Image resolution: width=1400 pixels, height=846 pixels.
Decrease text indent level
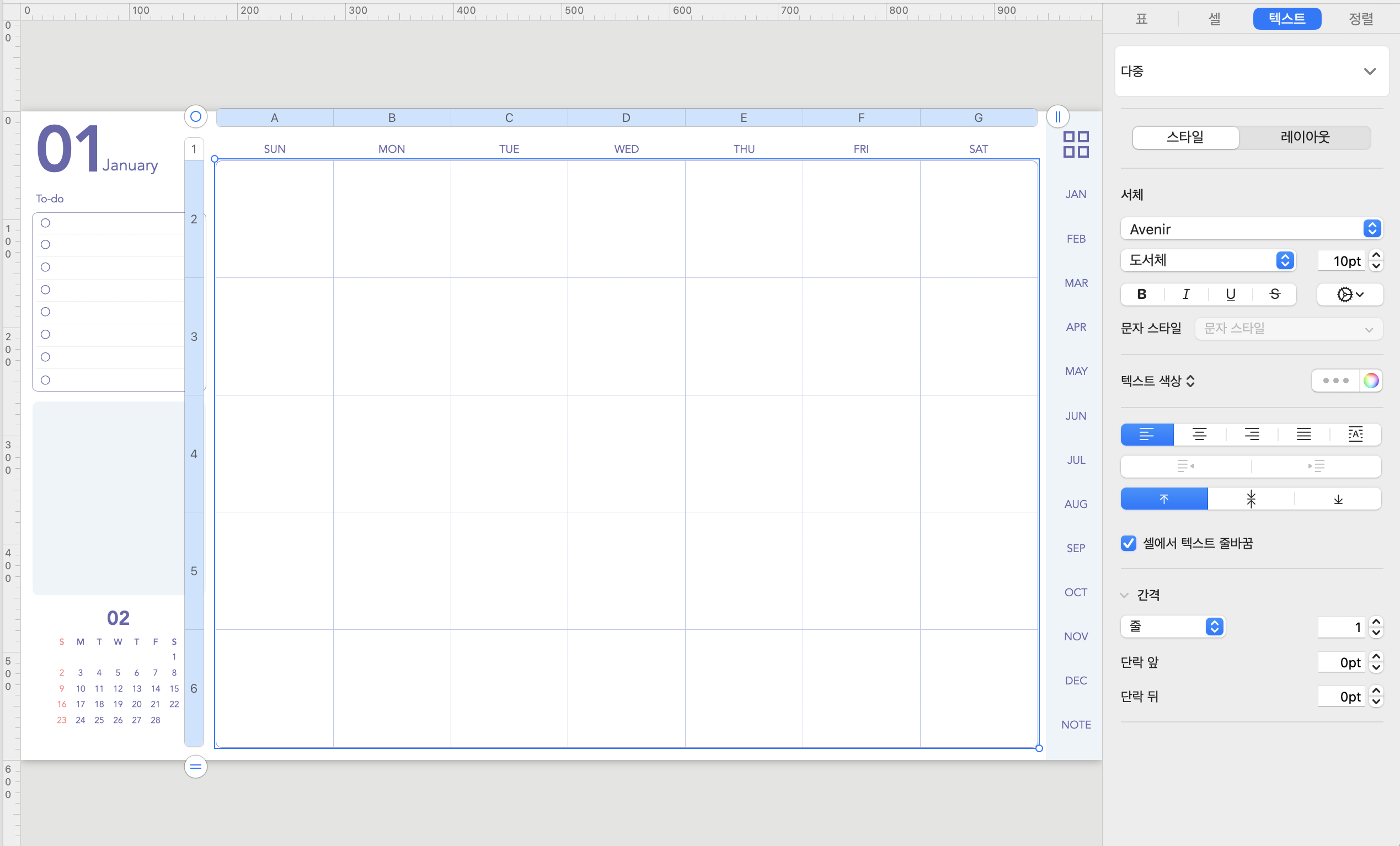click(1186, 467)
